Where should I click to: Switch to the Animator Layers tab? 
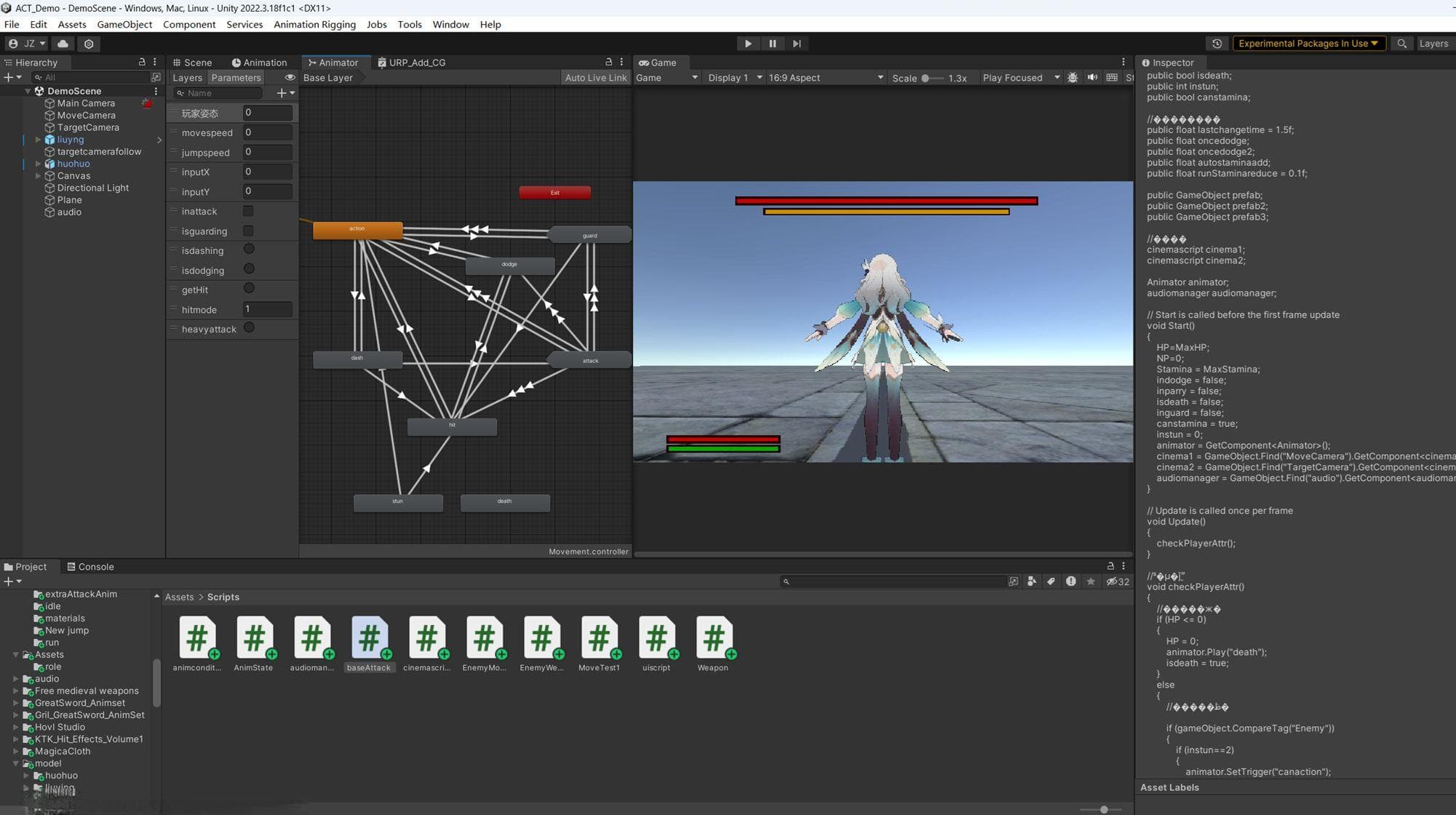click(187, 78)
